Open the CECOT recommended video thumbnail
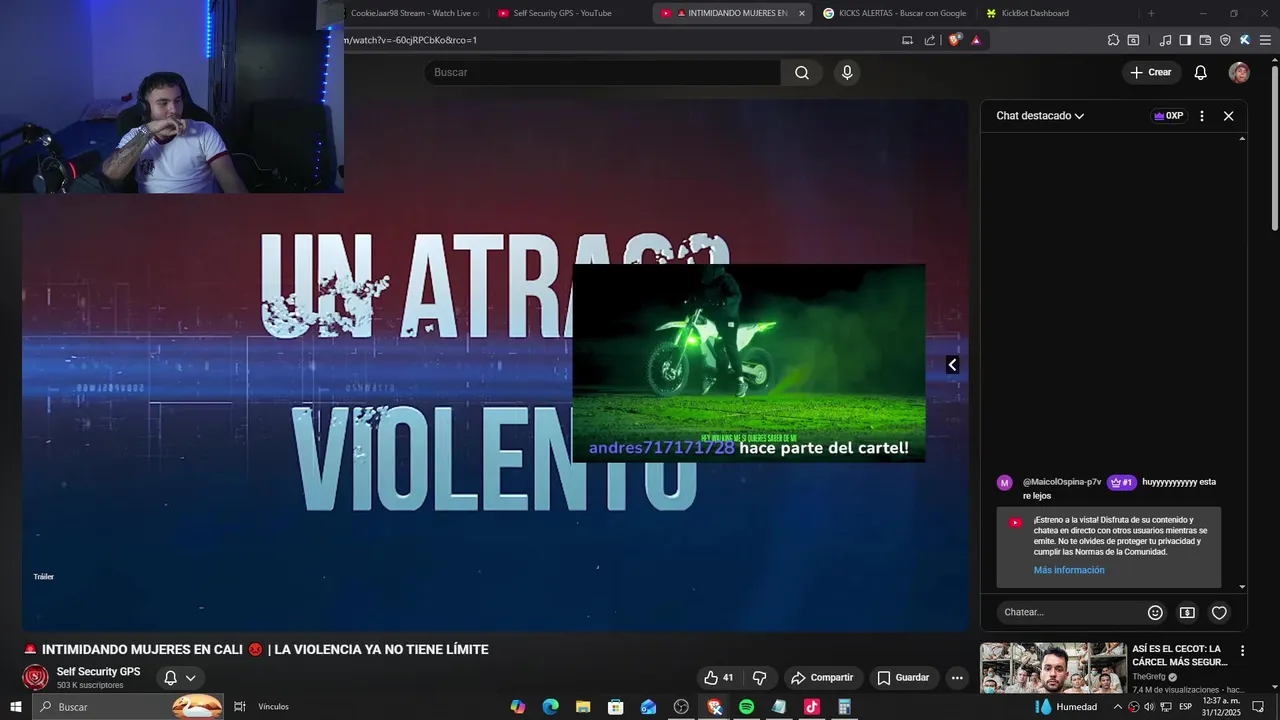The height and width of the screenshot is (720, 1280). [1053, 668]
